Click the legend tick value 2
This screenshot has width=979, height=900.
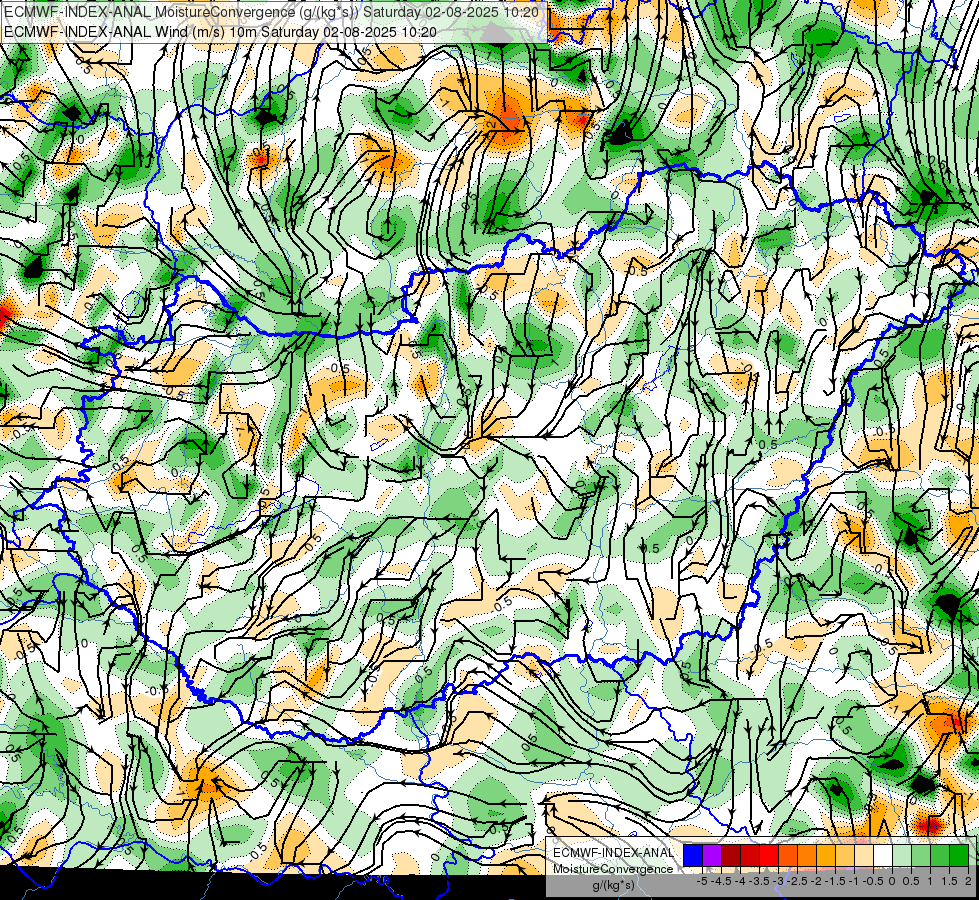click(968, 881)
